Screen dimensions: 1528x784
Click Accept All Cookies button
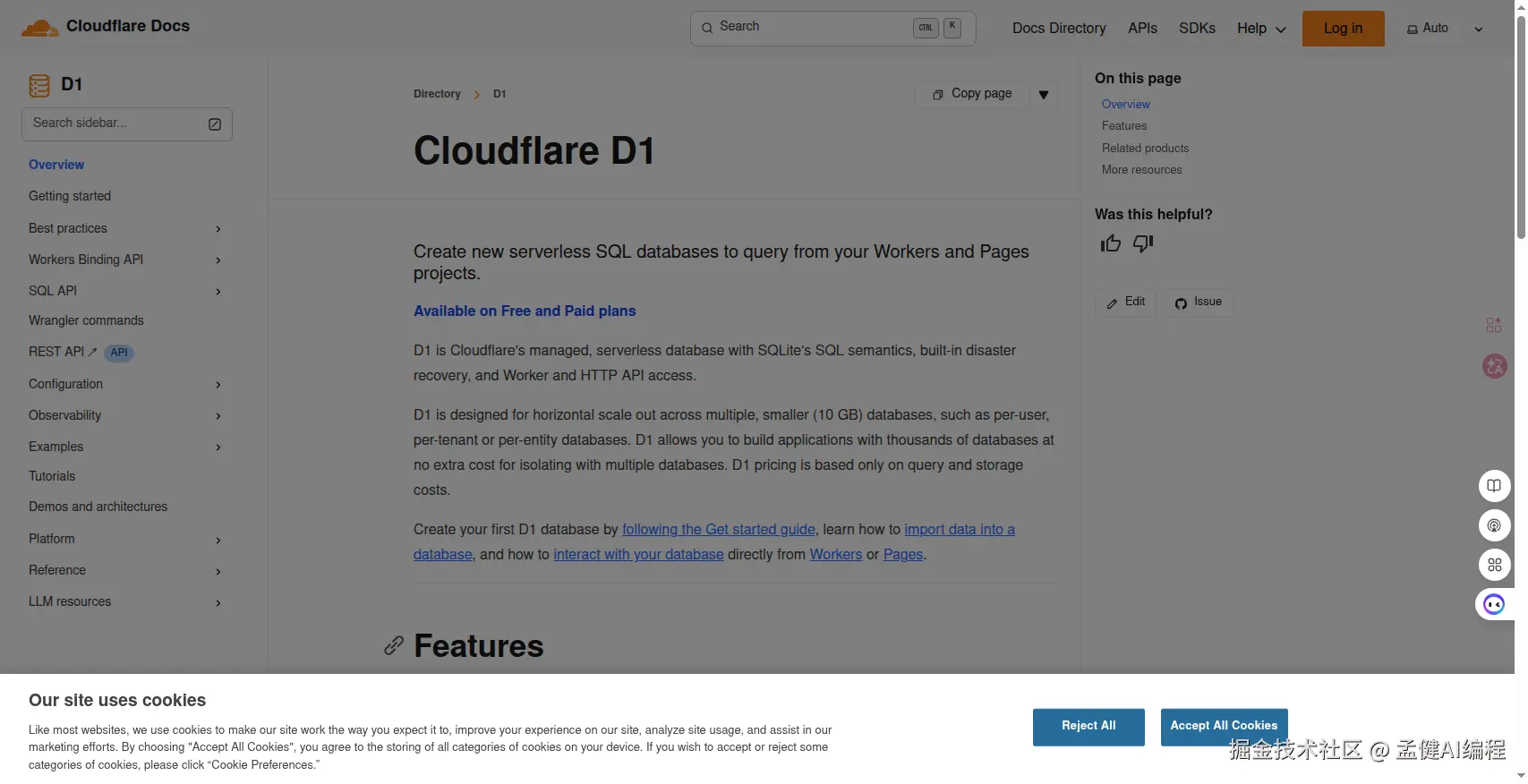point(1223,726)
